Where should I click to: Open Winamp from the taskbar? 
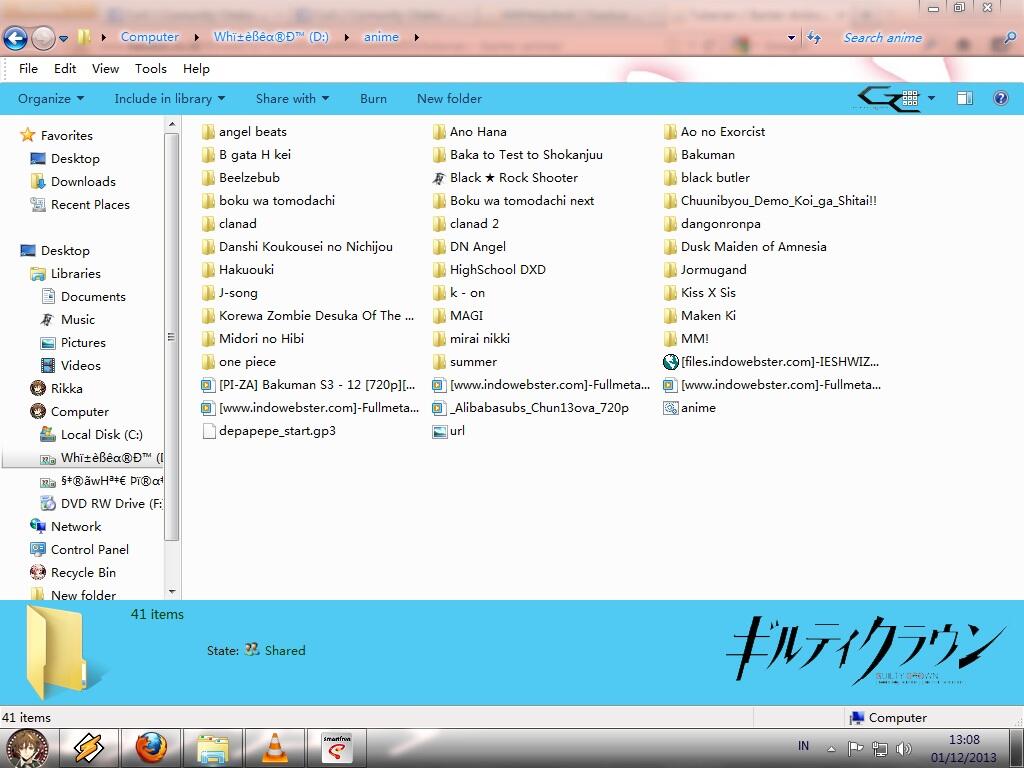(x=88, y=748)
